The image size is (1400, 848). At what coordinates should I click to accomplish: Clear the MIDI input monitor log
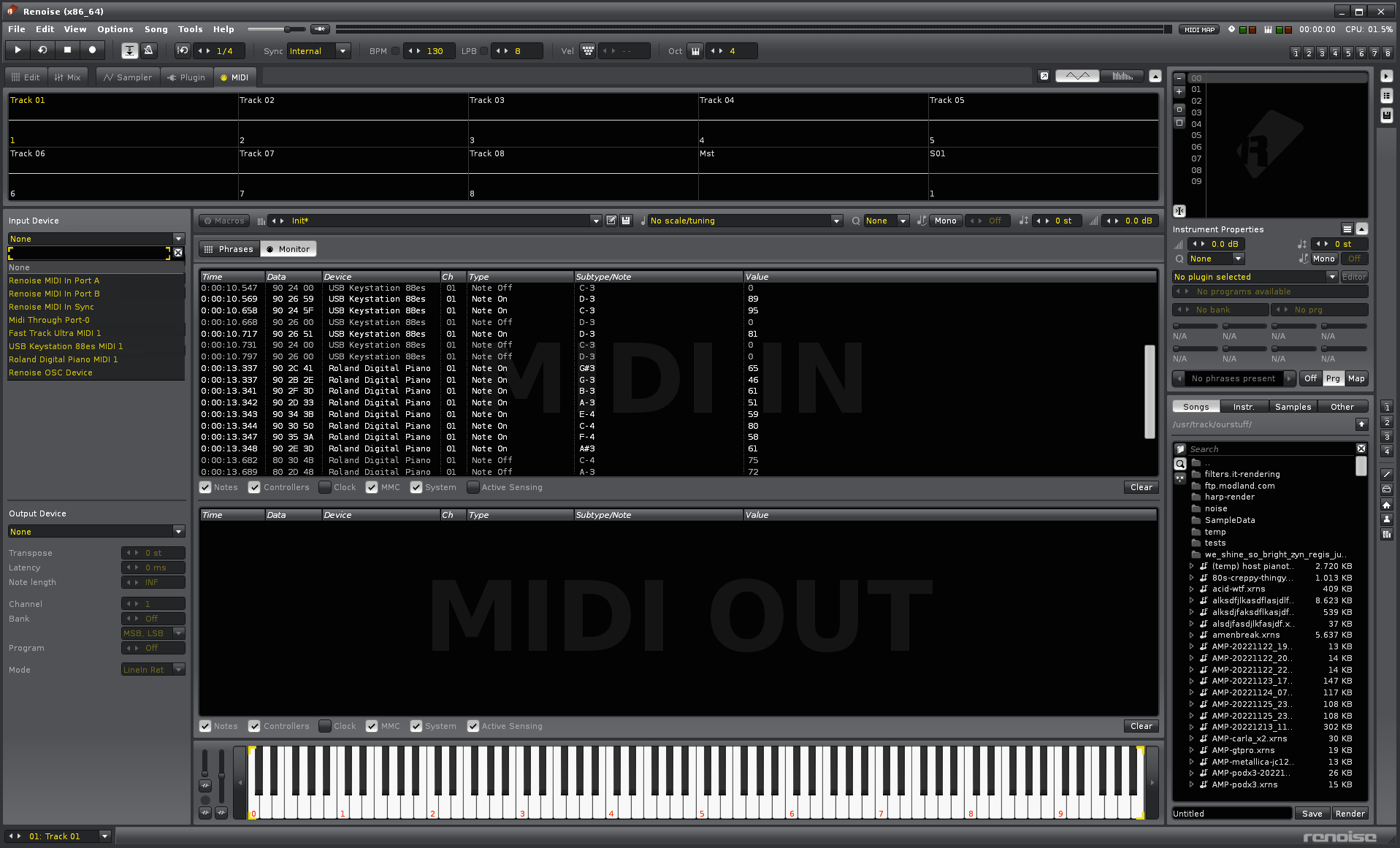coord(1141,487)
